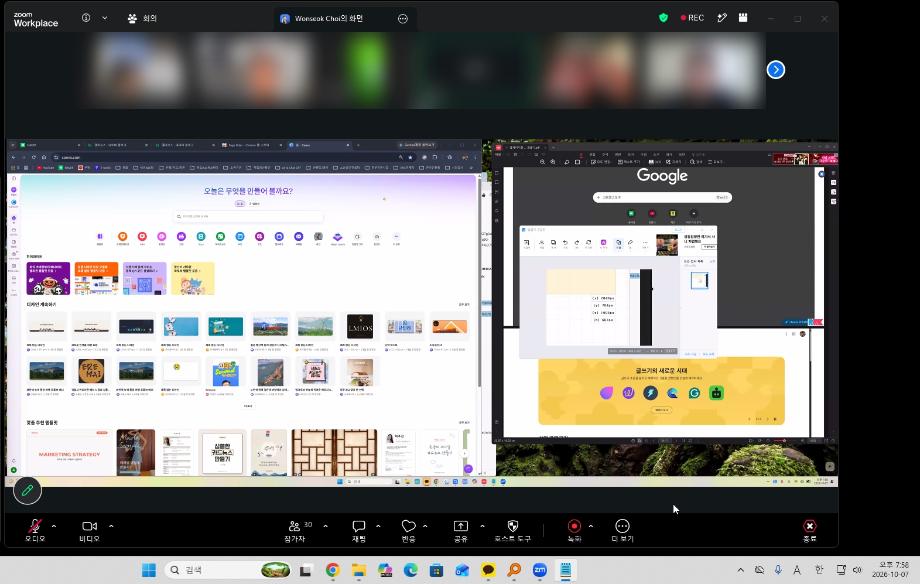End the meeting with 종료
This screenshot has height=584, width=920.
[x=810, y=531]
